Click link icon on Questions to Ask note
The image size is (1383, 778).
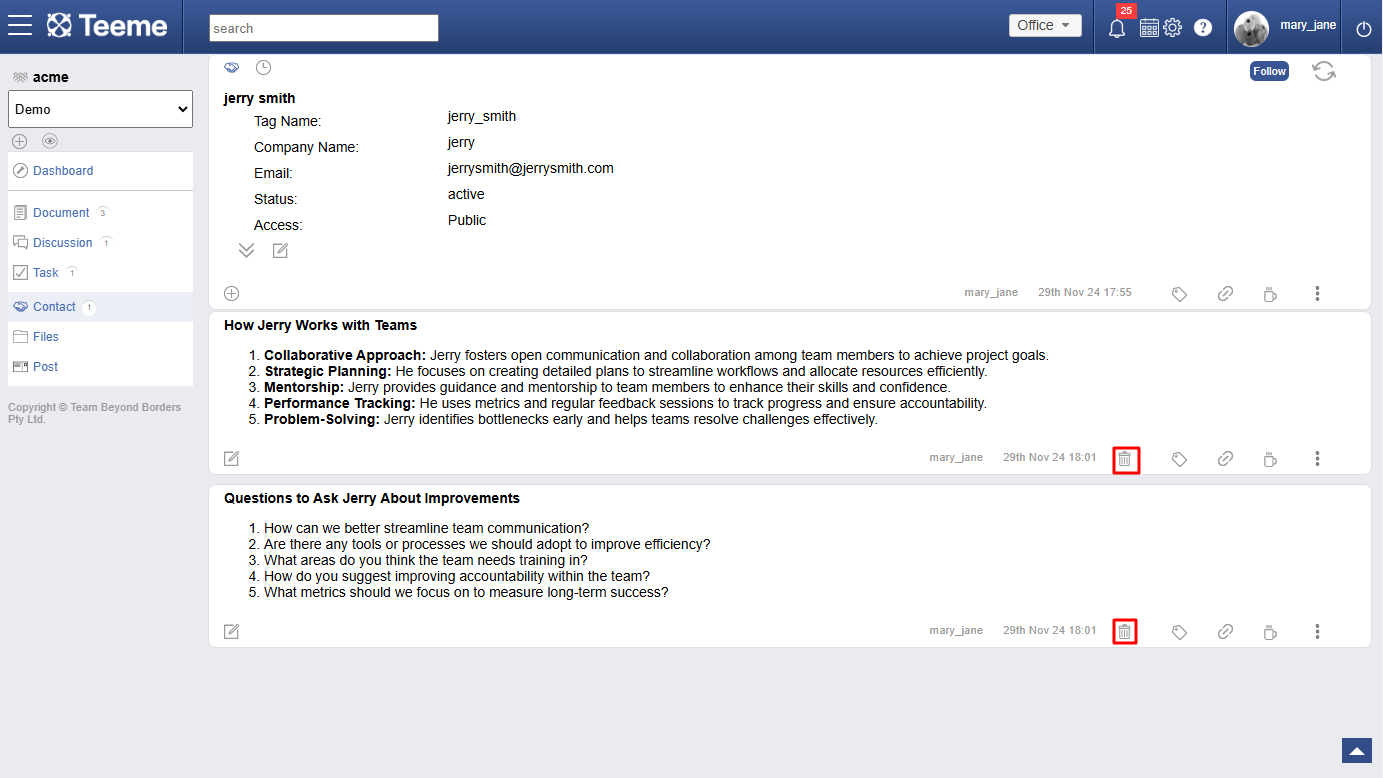[1225, 632]
